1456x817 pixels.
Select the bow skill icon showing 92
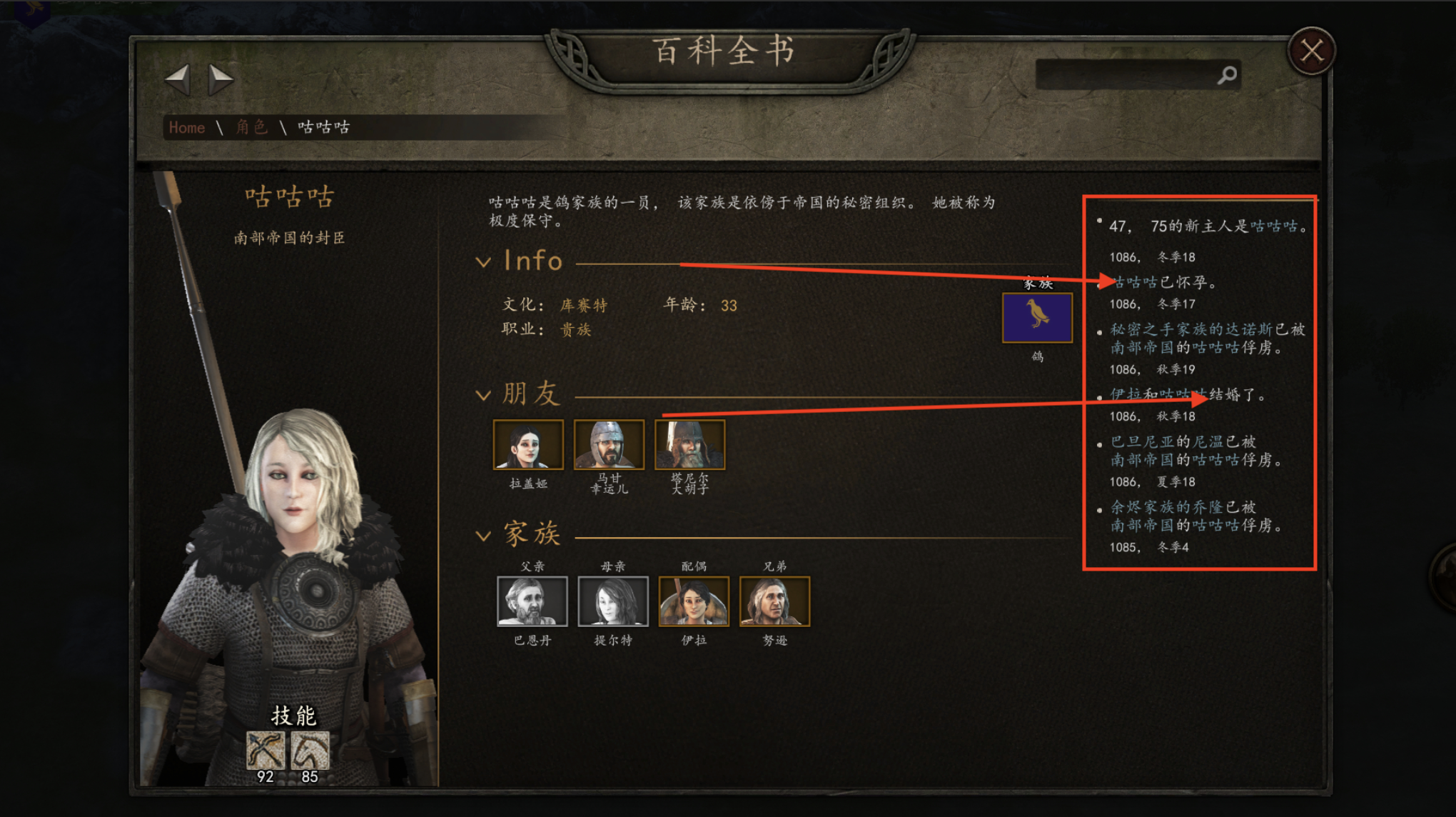266,750
